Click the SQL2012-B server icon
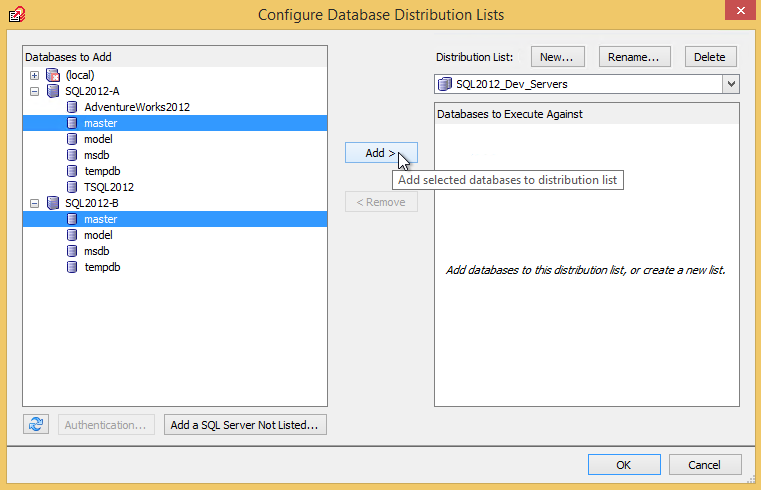The width and height of the screenshot is (761, 490). (x=53, y=203)
